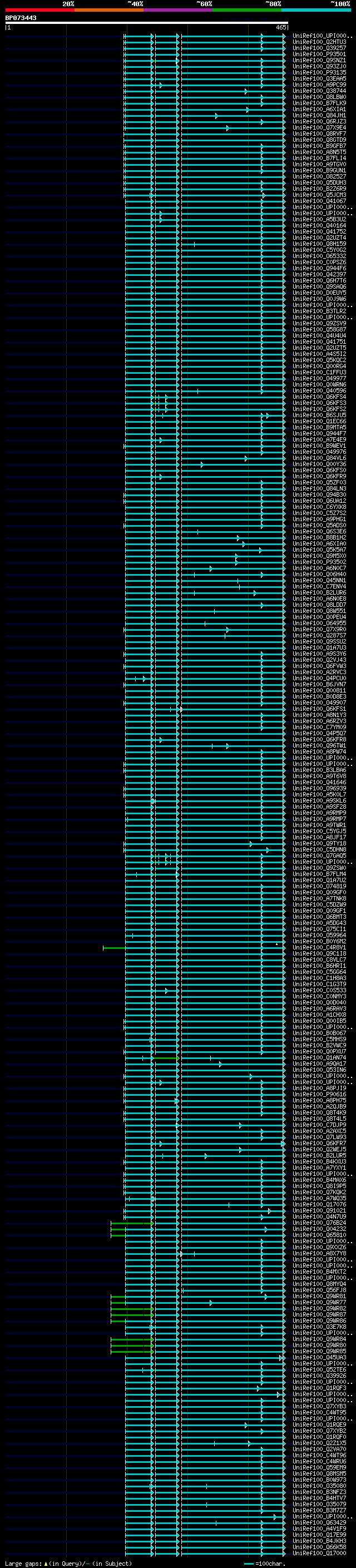Open hit UniRef100_Q39257

coord(319,49)
